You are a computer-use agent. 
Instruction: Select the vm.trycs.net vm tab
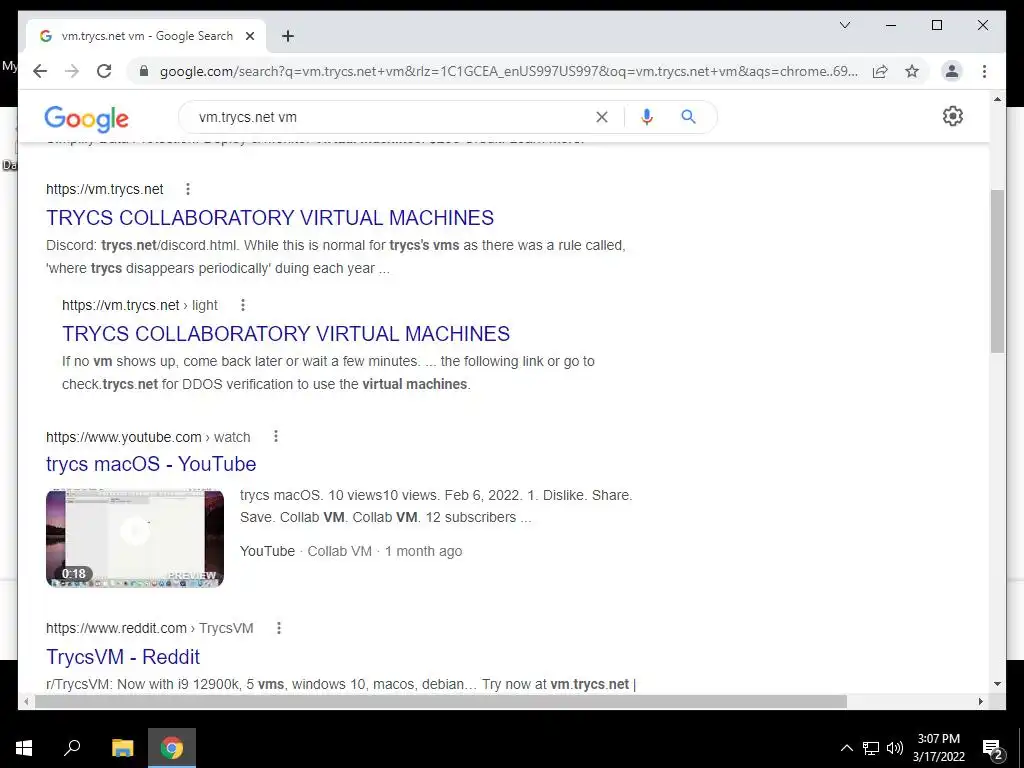point(148,37)
